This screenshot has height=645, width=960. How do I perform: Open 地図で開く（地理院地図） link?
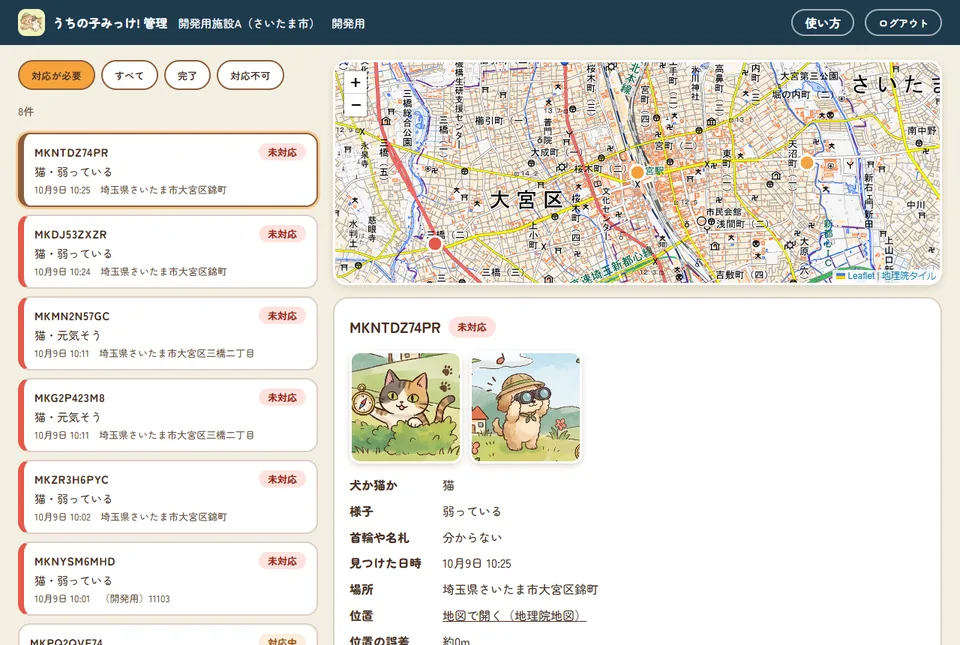click(514, 616)
